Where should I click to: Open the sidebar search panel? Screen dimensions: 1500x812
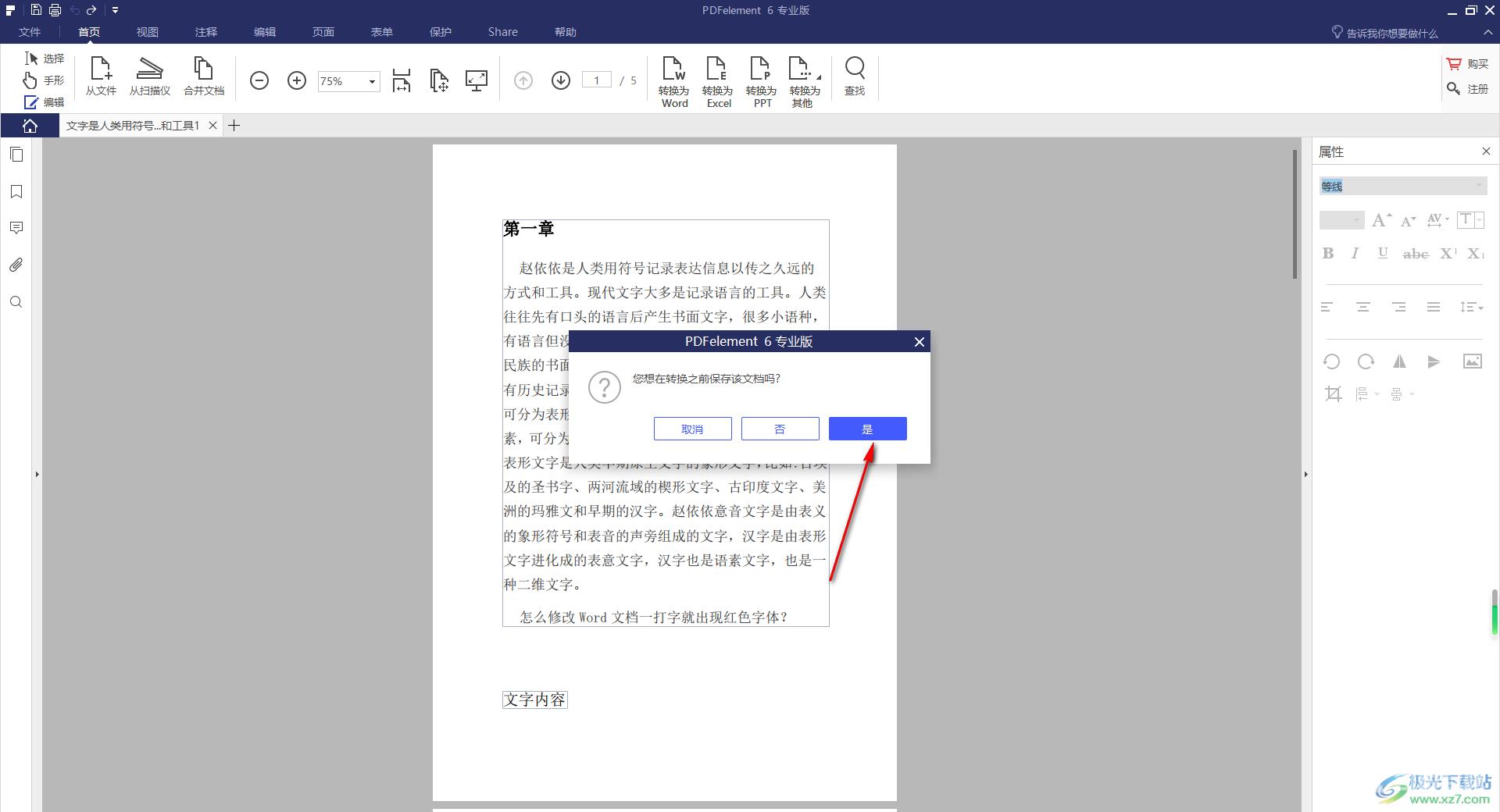click(16, 302)
